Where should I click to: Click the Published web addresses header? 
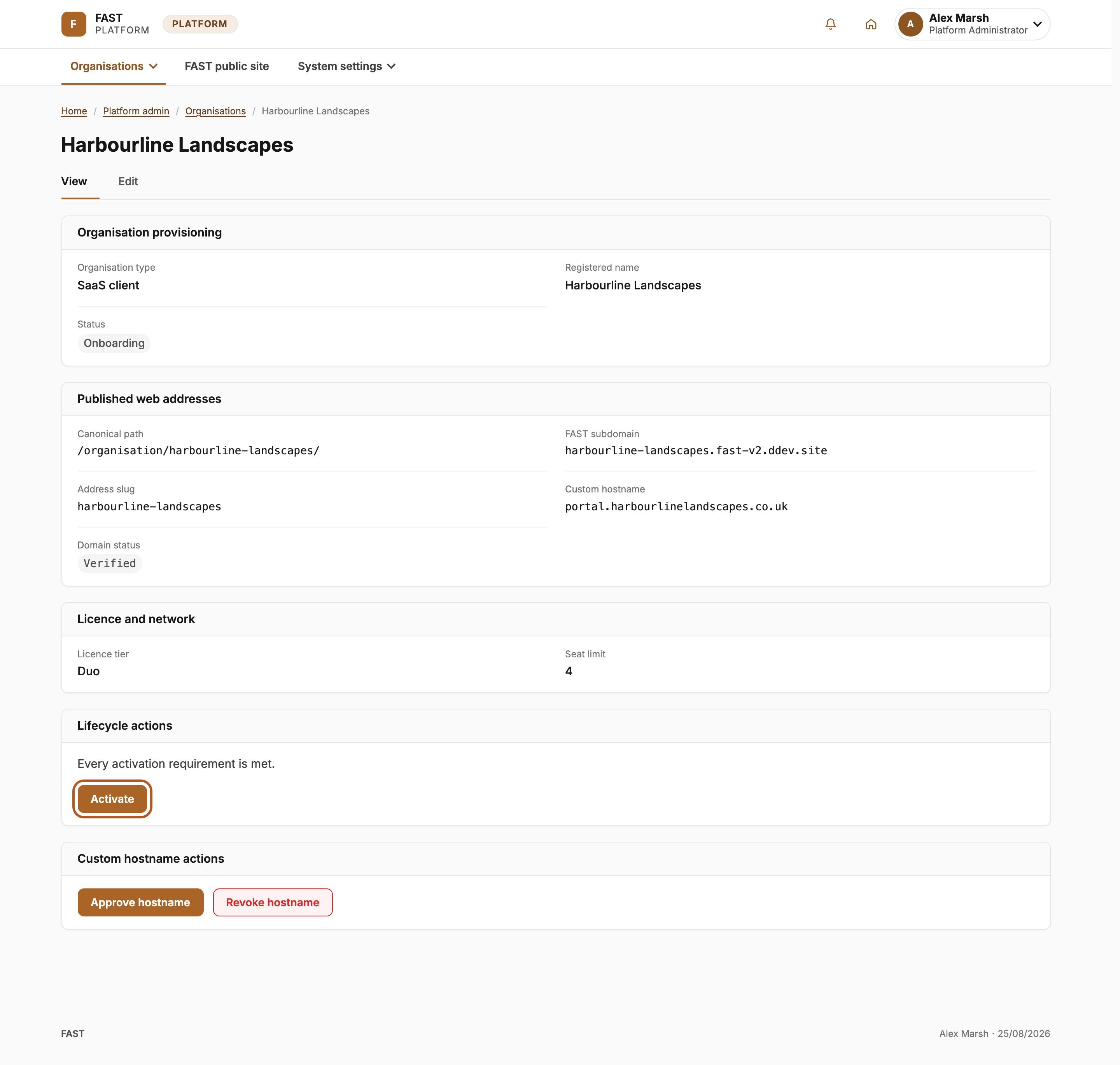556,399
